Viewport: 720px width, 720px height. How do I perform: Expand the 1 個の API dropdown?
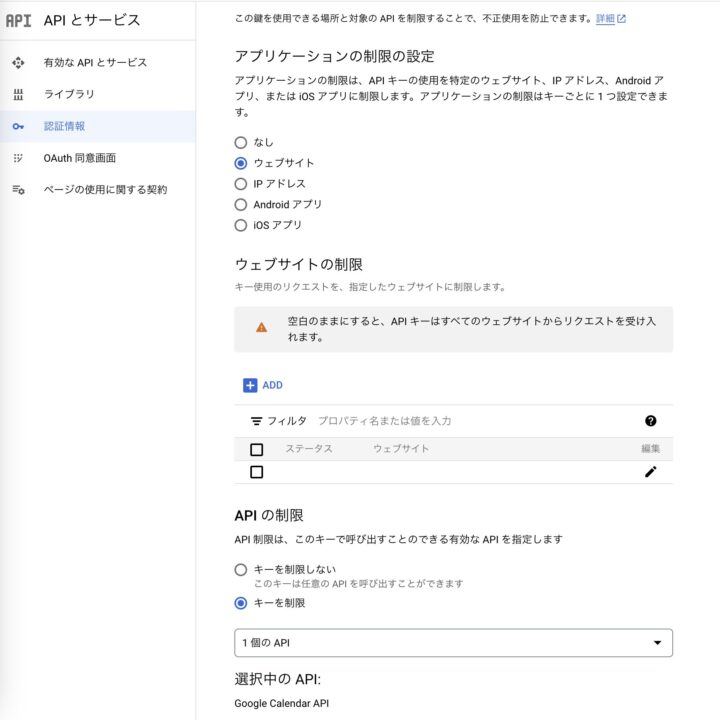(453, 642)
